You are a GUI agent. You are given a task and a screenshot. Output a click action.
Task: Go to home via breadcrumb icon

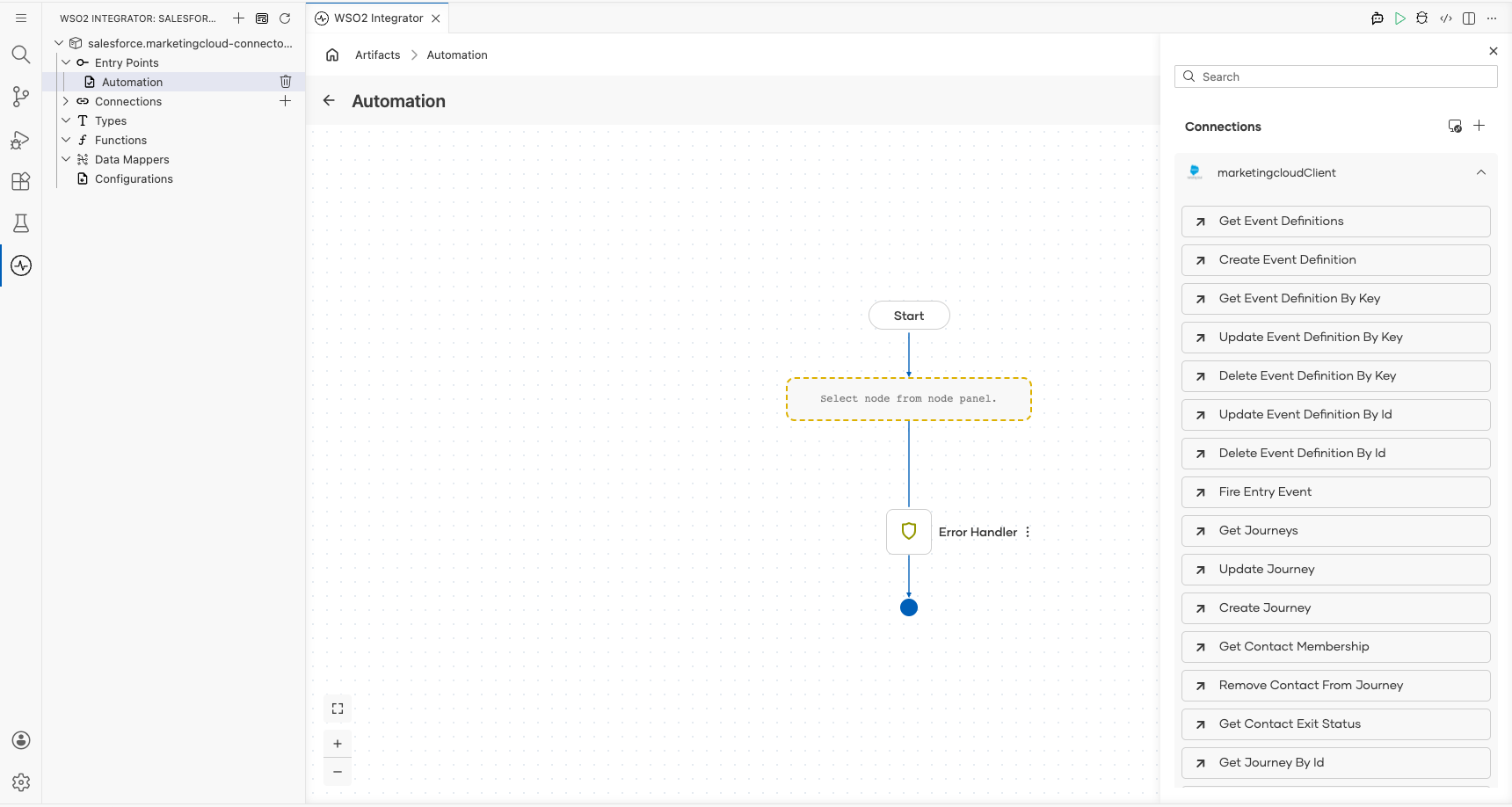332,55
